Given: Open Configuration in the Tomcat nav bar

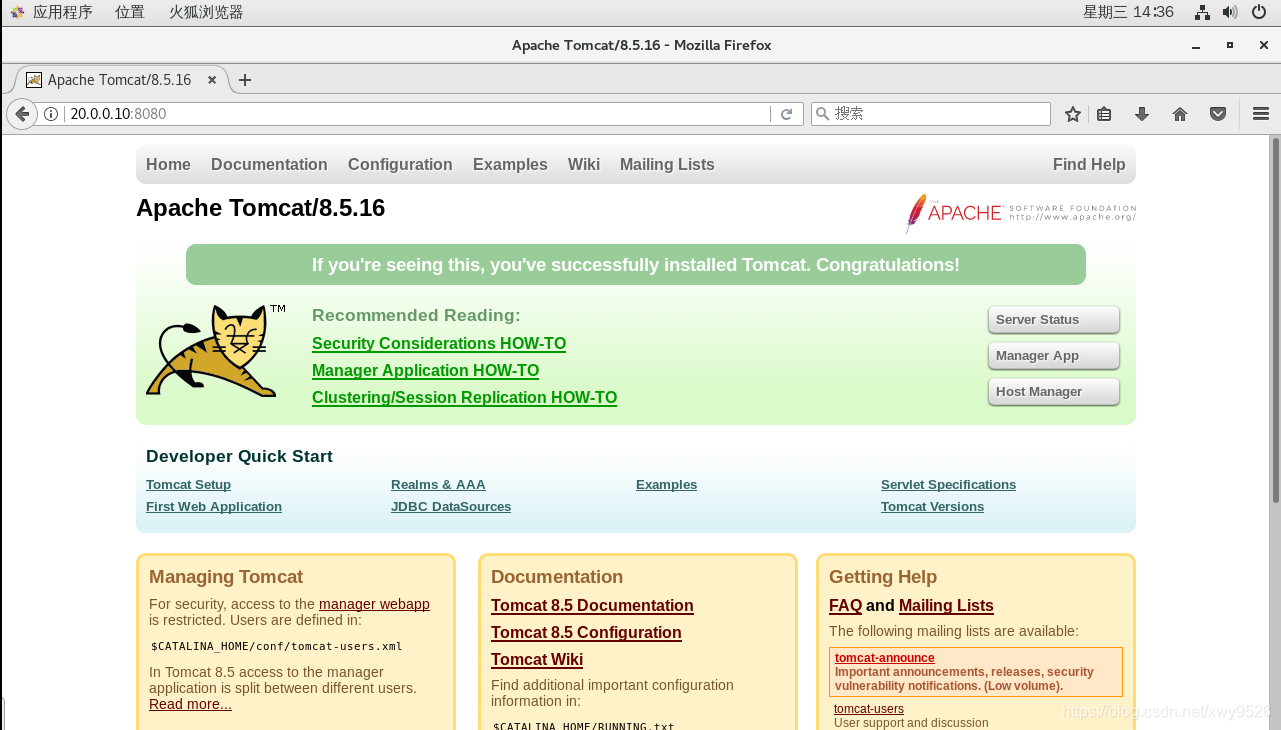Looking at the screenshot, I should (400, 165).
